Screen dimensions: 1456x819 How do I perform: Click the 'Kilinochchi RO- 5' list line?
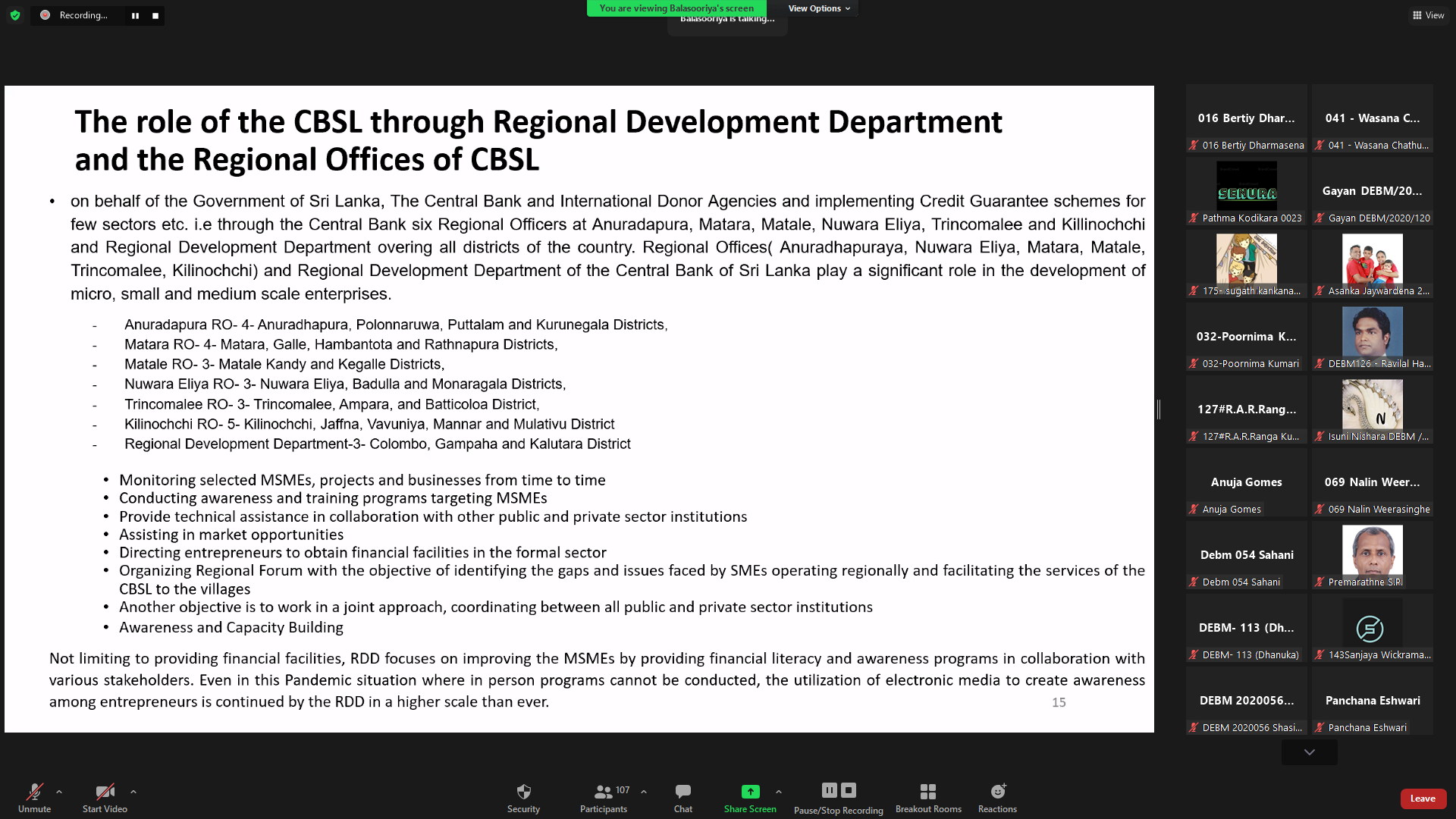pos(369,424)
